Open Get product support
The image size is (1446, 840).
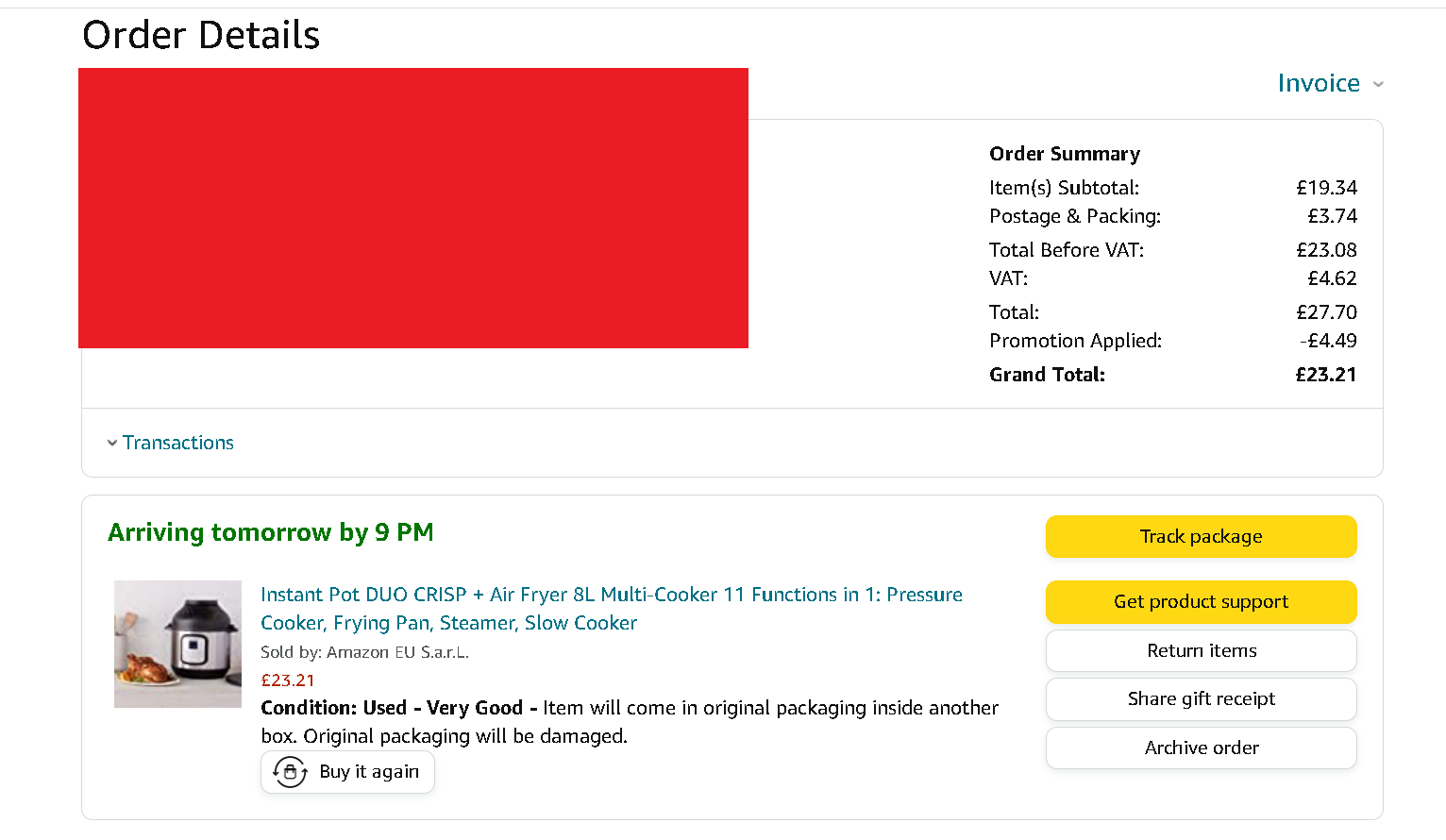[1201, 602]
